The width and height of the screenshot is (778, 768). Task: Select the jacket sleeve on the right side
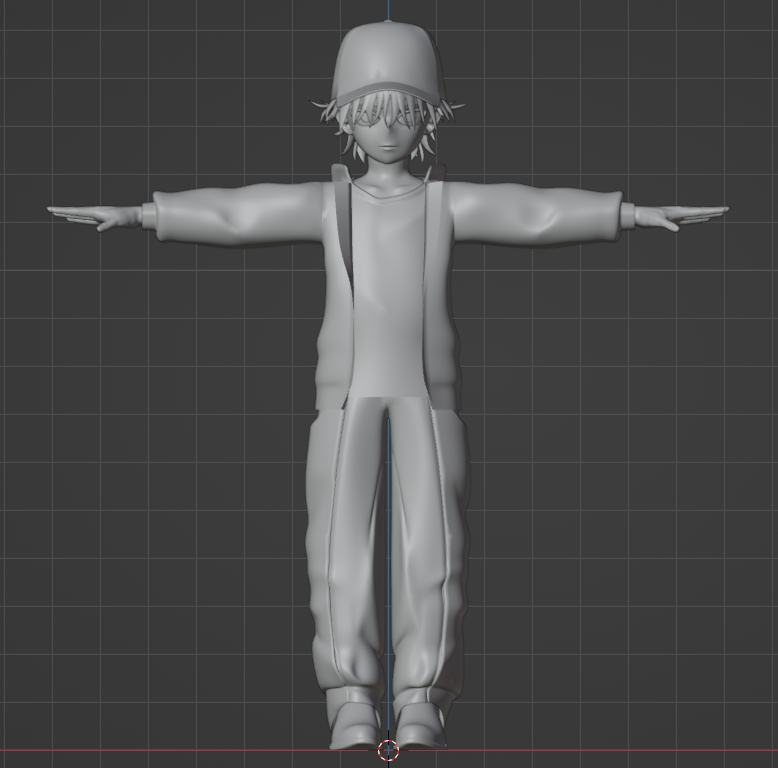[538, 214]
